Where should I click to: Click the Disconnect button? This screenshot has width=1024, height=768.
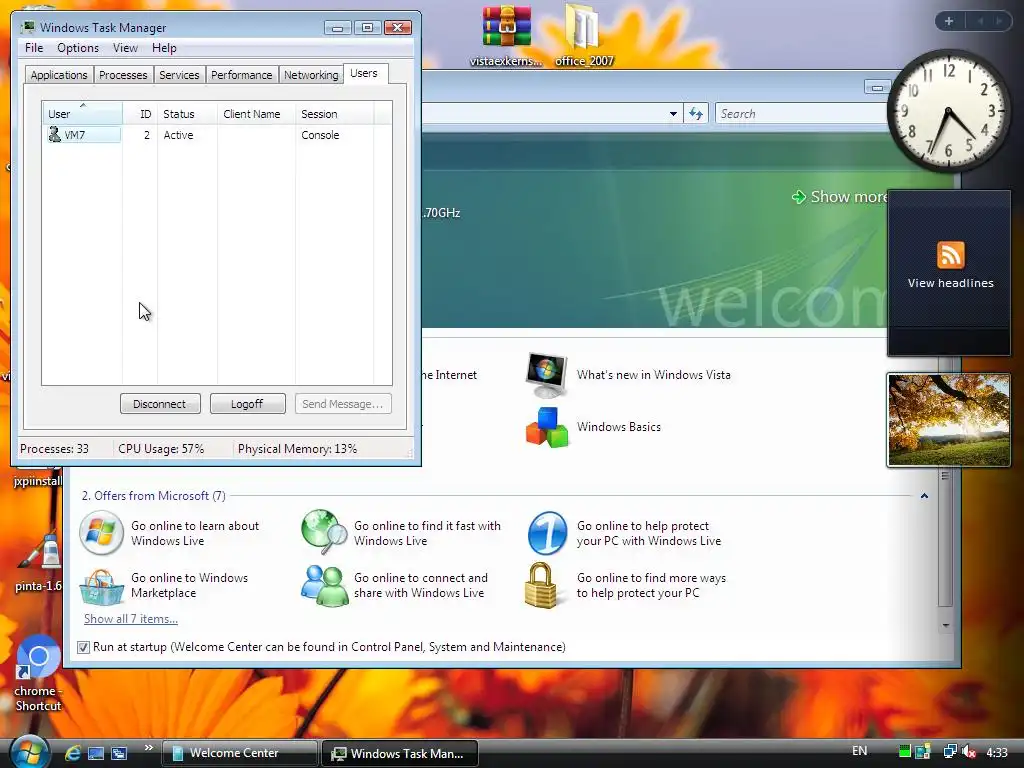point(160,404)
